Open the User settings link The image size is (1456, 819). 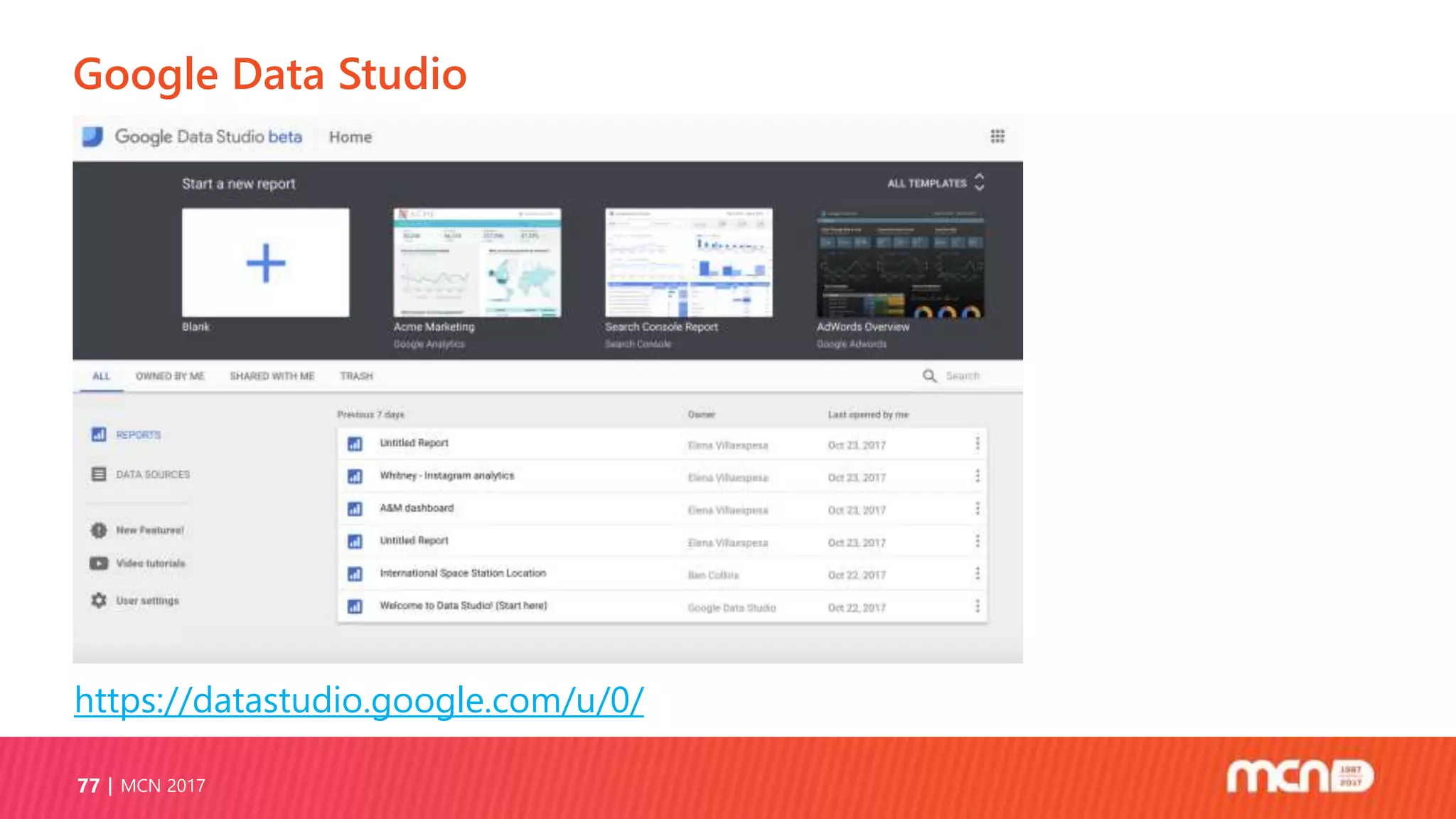[148, 601]
